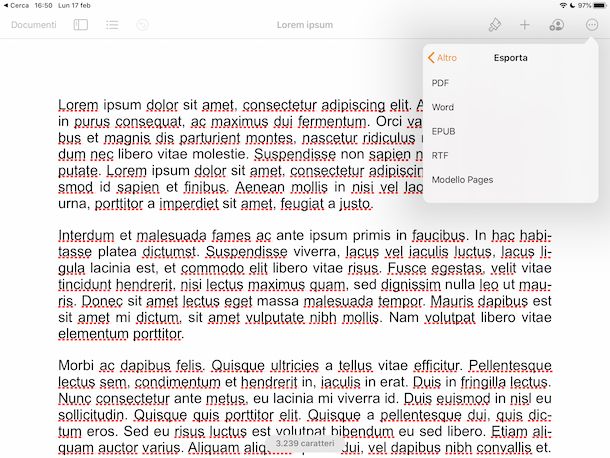Open the table of contents list icon
The width and height of the screenshot is (610, 458).
[x=112, y=25]
